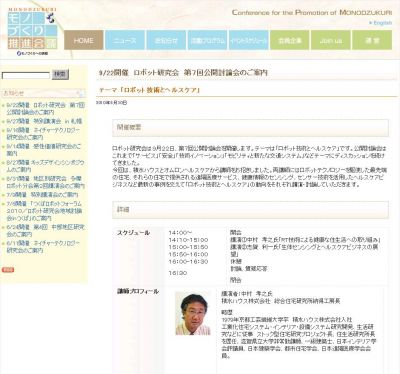This screenshot has height=374, width=400.
Task: Open the 会員企業 navigation tab
Action: pyautogui.click(x=290, y=40)
